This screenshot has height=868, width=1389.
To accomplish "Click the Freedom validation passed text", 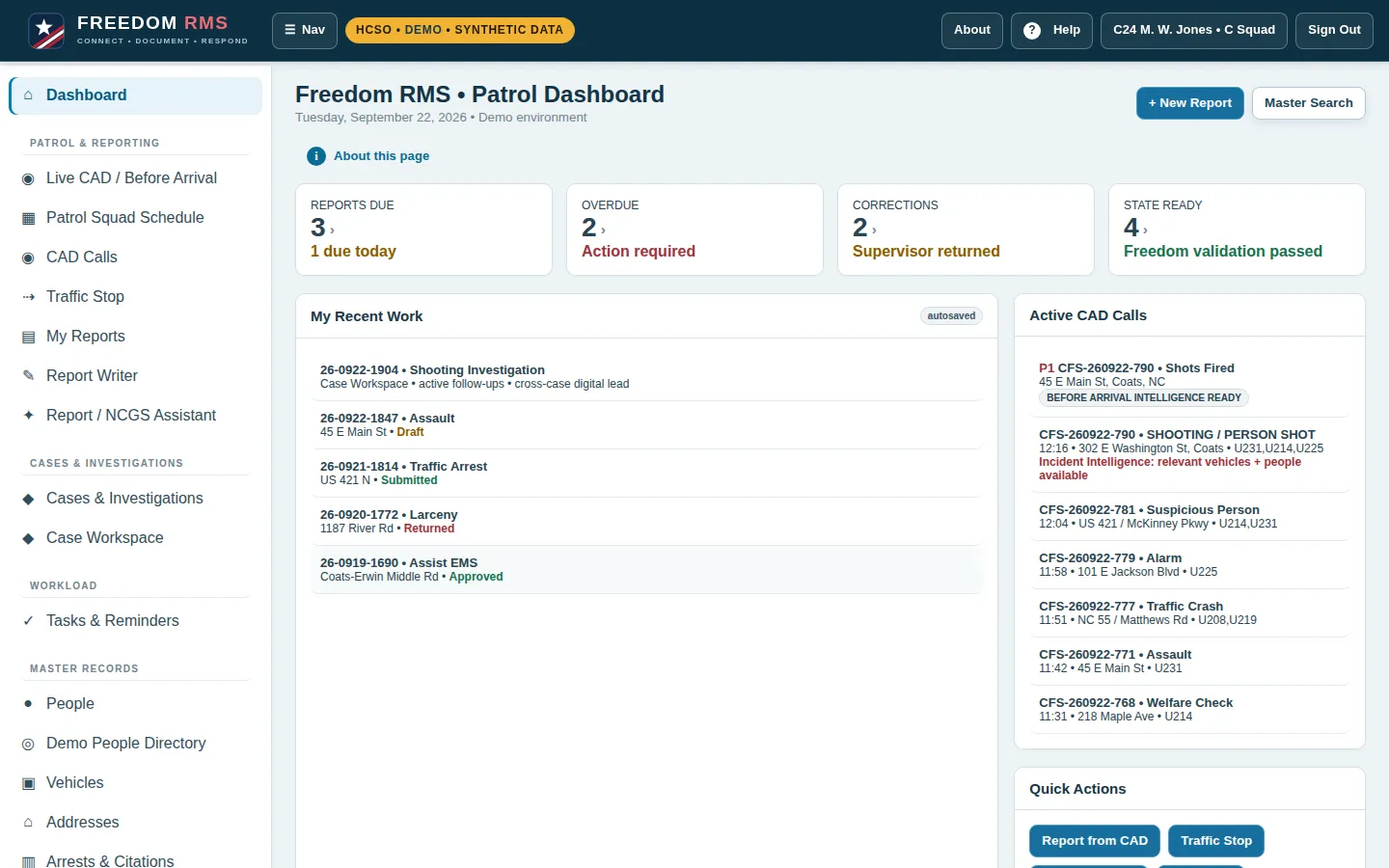I will (x=1223, y=252).
